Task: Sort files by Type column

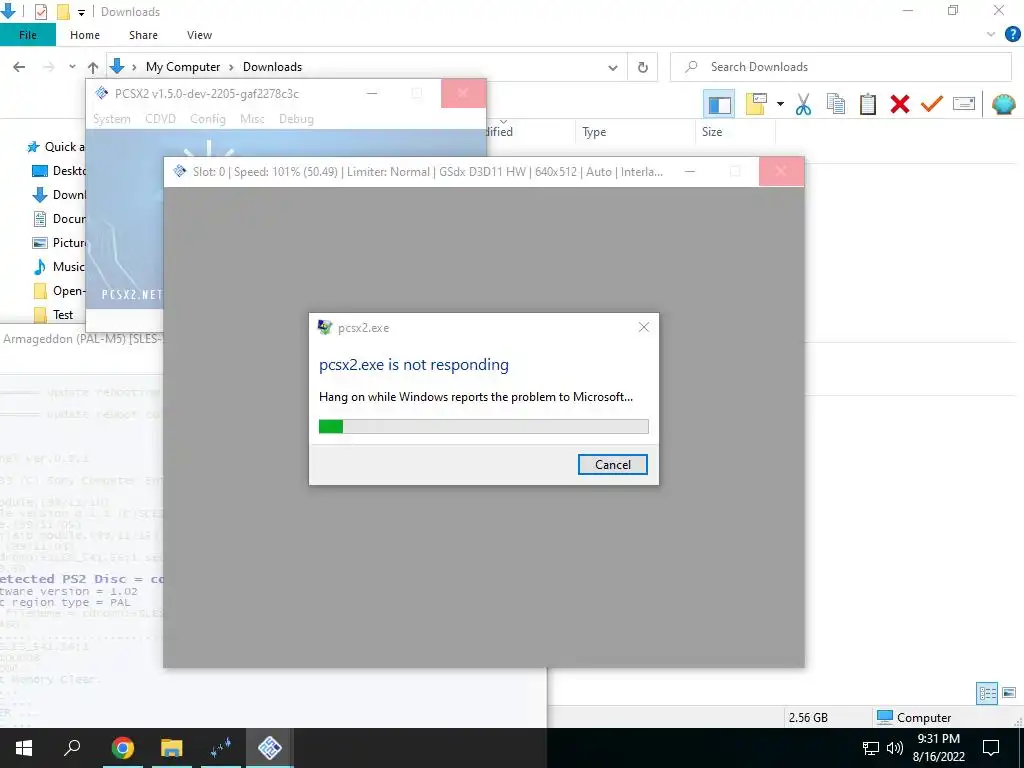Action: pos(594,132)
